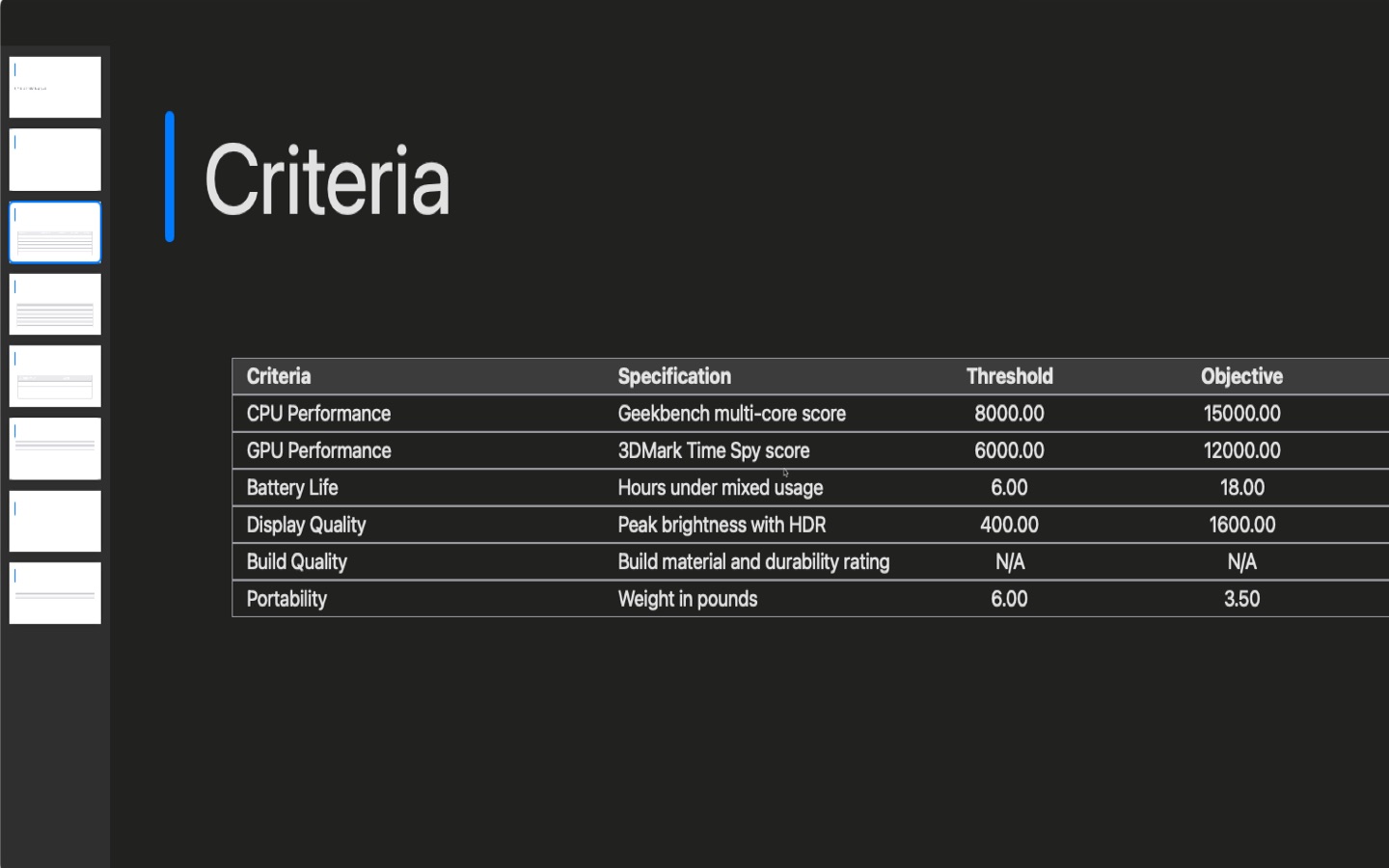Click the Portability specification Weight in pounds
Screen dimensions: 1389x868
687,598
